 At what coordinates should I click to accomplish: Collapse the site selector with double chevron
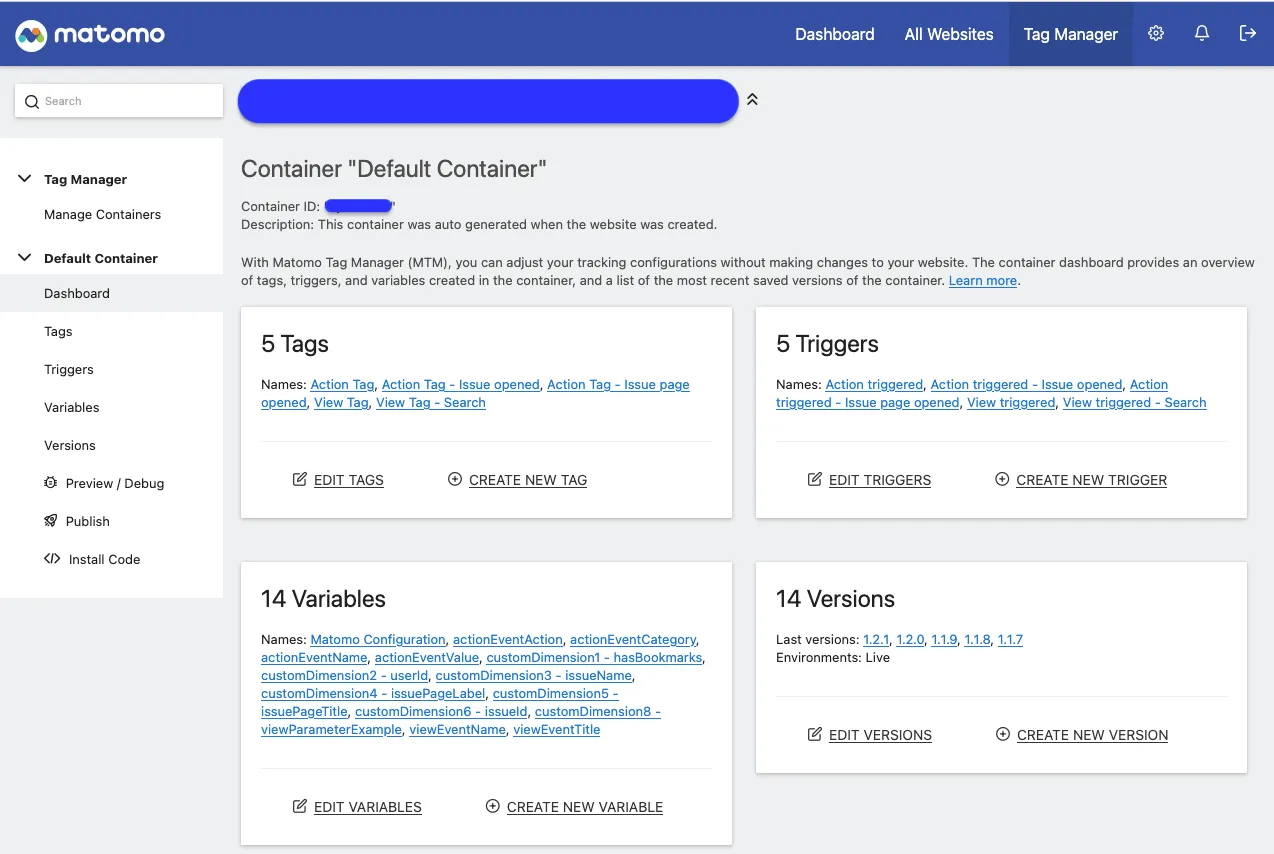pos(753,100)
